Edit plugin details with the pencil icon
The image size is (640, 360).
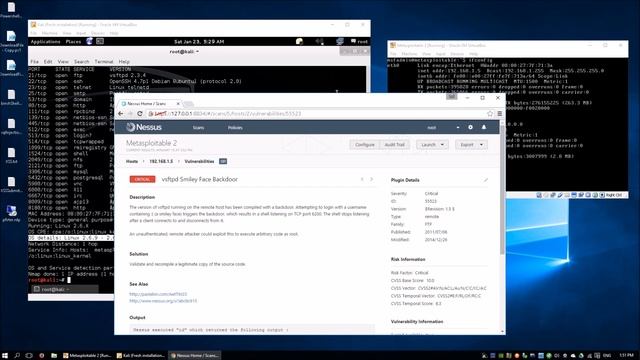coord(486,180)
